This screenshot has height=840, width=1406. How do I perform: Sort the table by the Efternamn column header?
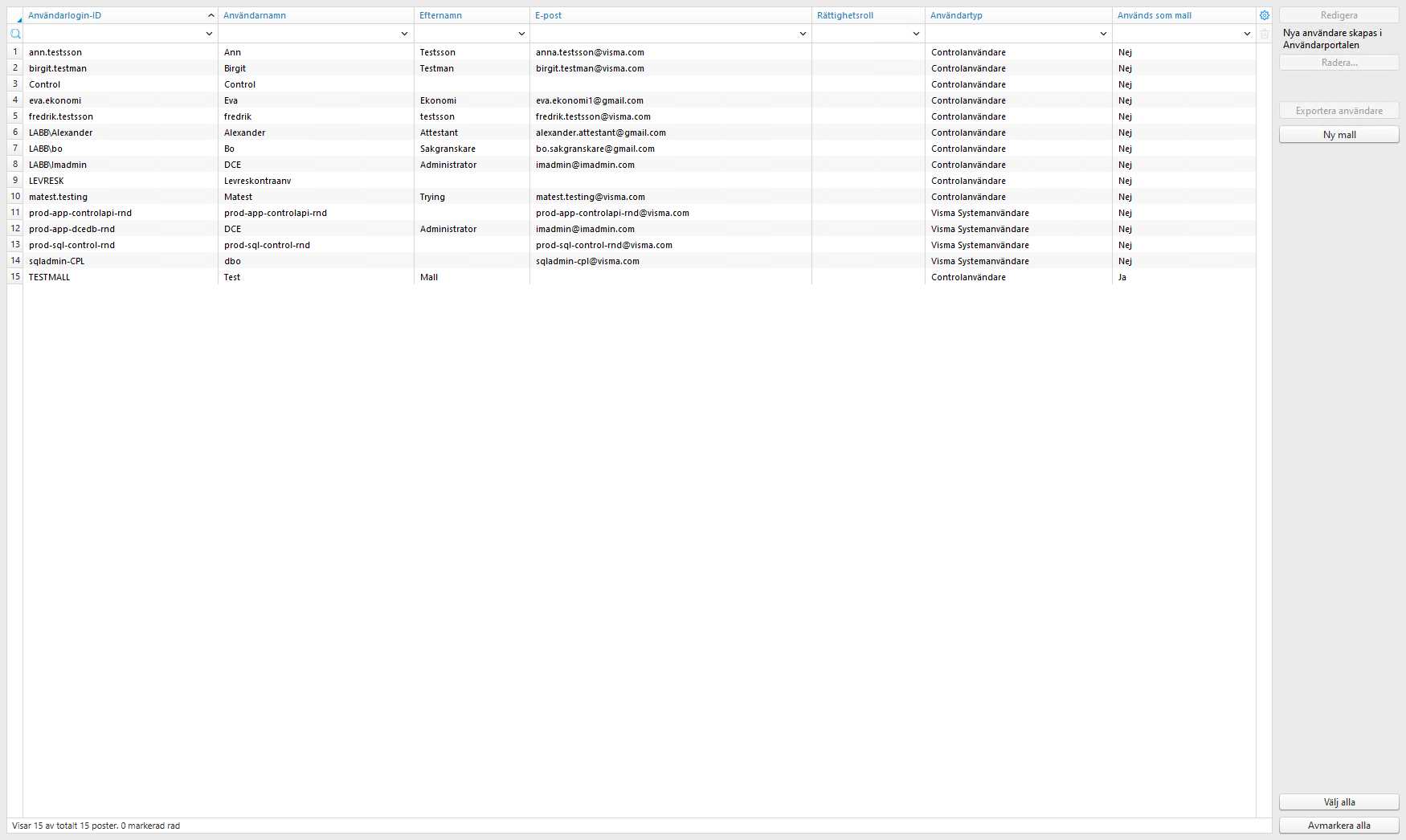tap(472, 14)
